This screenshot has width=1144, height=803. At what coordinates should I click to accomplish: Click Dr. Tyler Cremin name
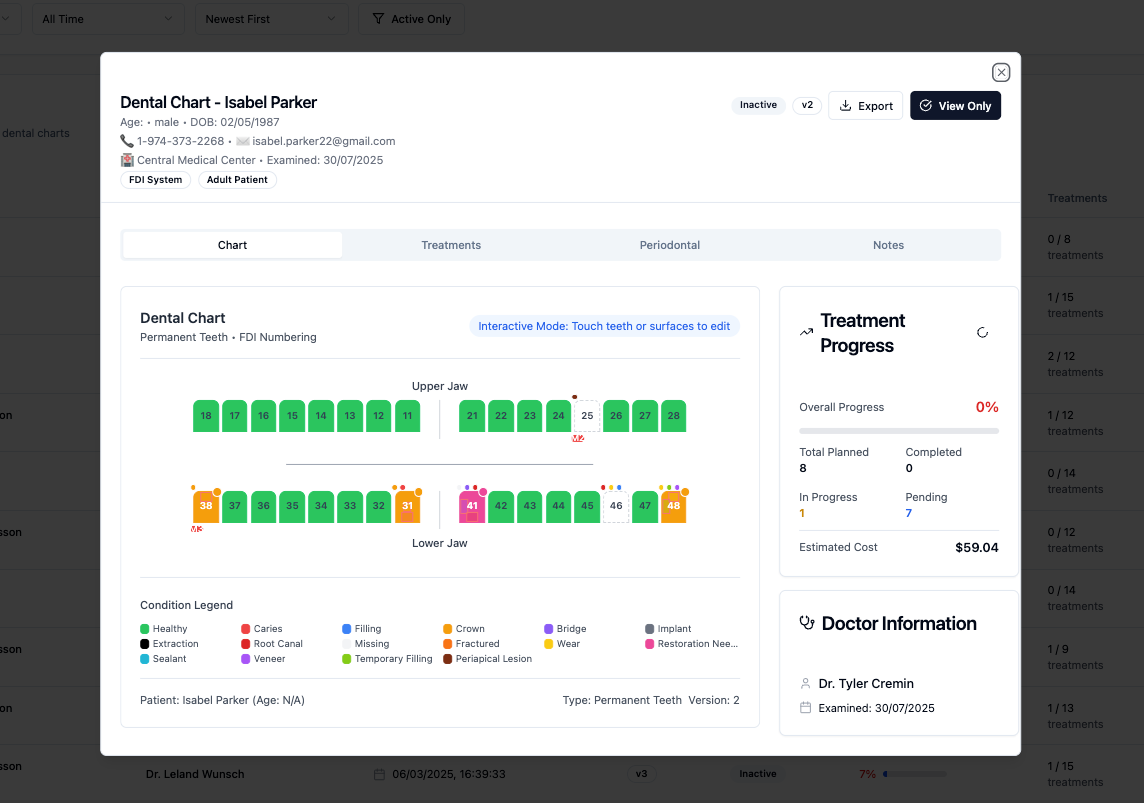[866, 683]
